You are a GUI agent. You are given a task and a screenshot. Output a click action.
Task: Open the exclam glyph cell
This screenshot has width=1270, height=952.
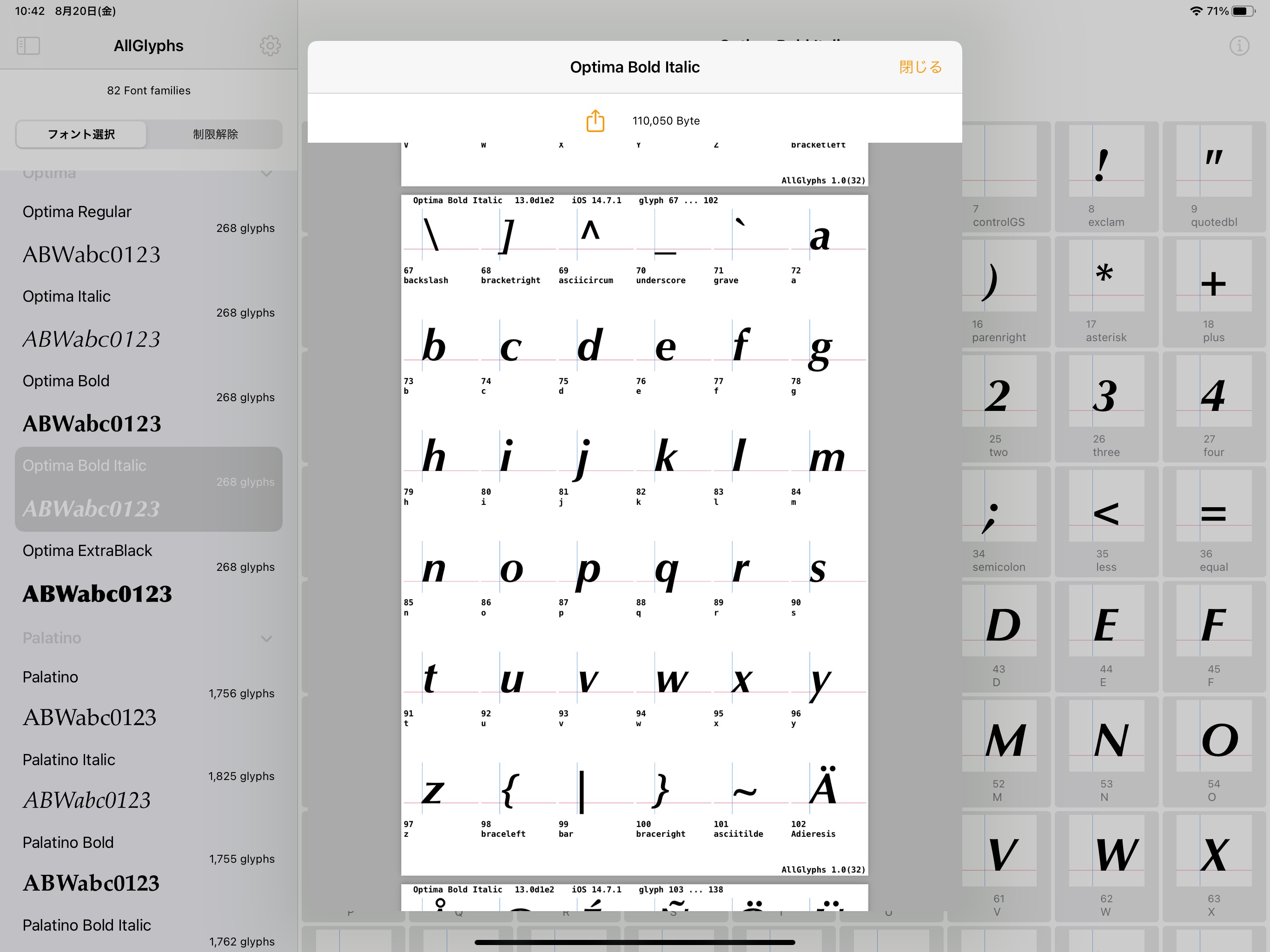pyautogui.click(x=1106, y=177)
